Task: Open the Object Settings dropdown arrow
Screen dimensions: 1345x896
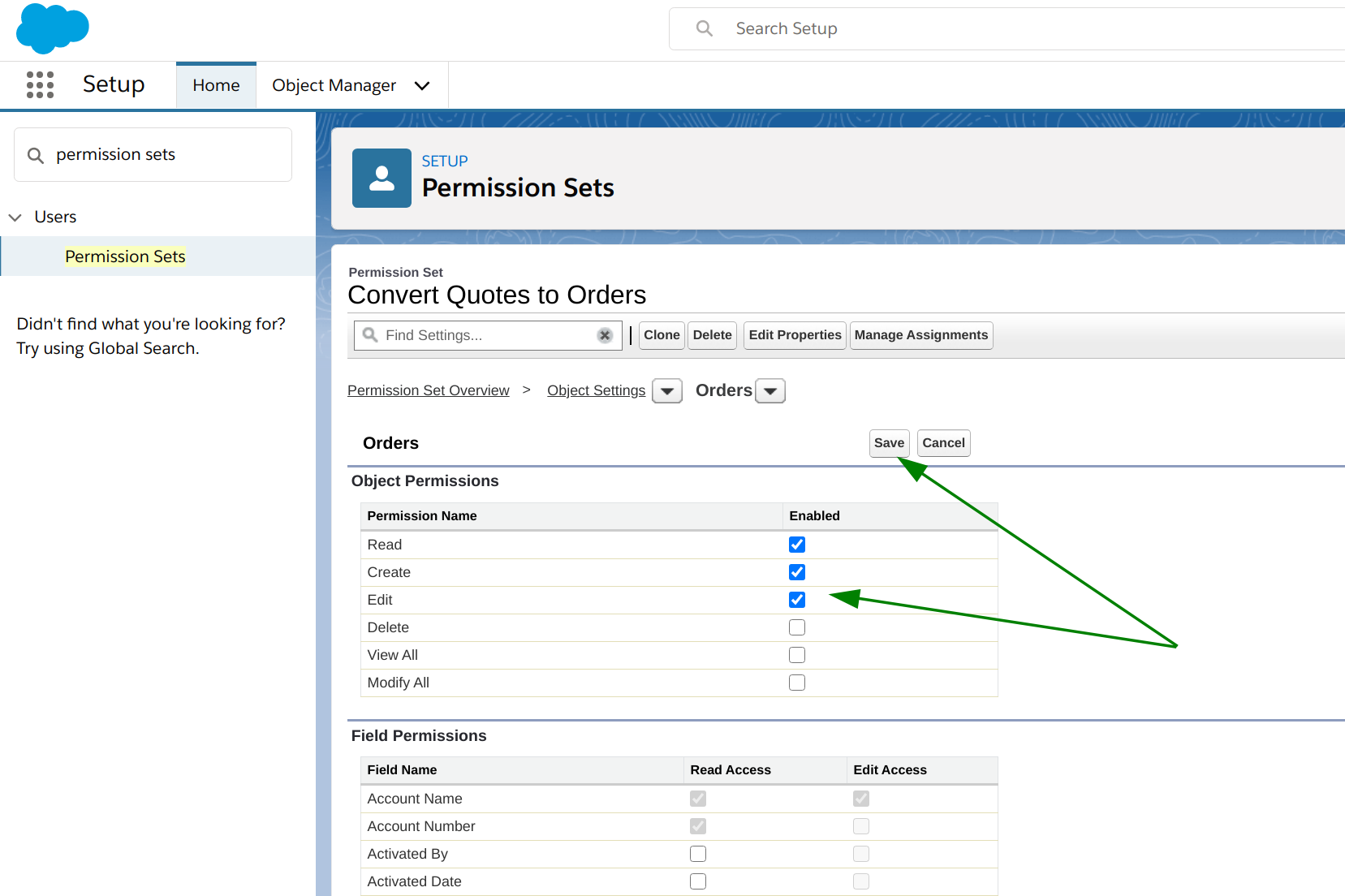Action: [667, 391]
